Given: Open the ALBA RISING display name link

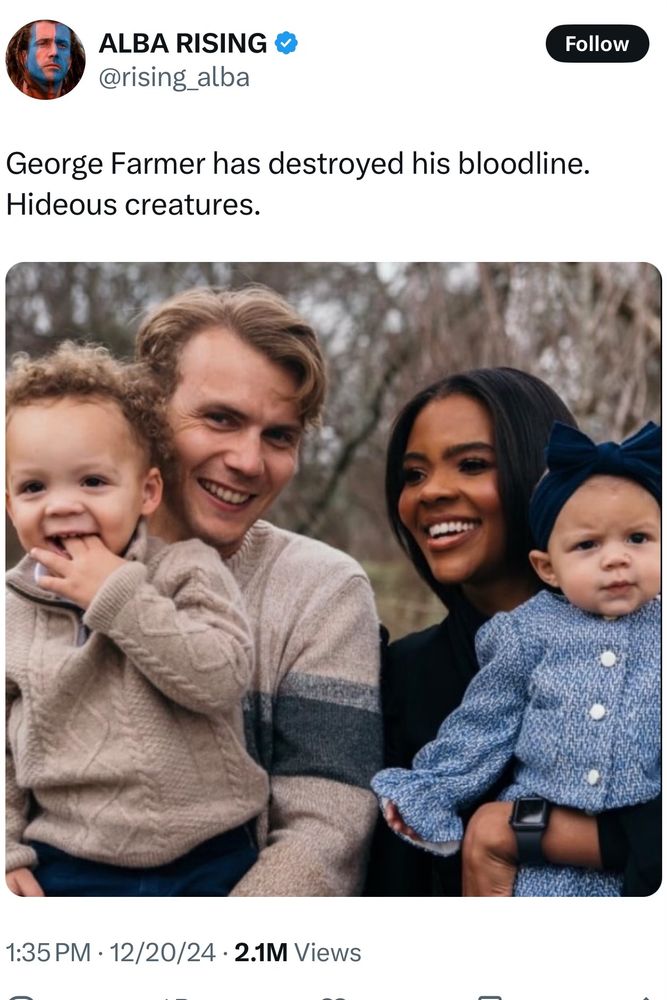Looking at the screenshot, I should 183,43.
